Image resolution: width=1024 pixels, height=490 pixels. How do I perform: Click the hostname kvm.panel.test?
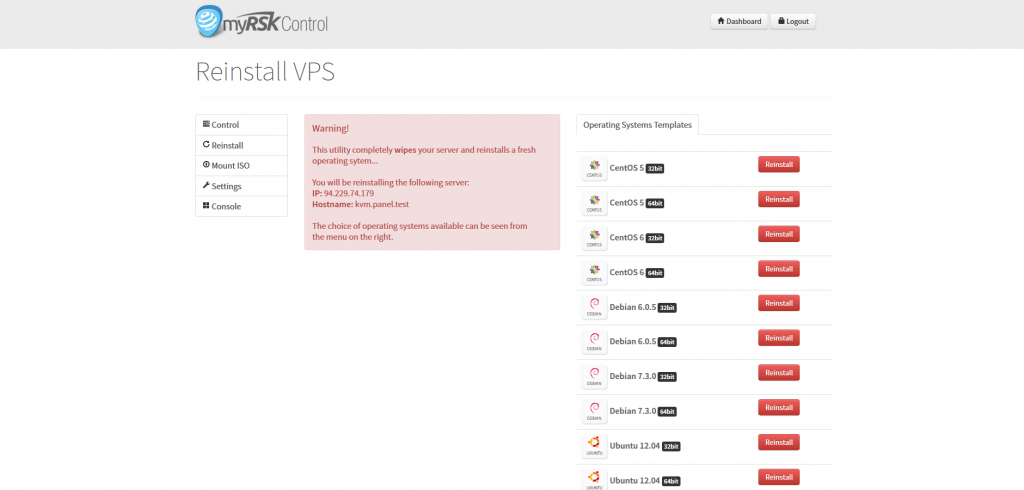tap(382, 204)
